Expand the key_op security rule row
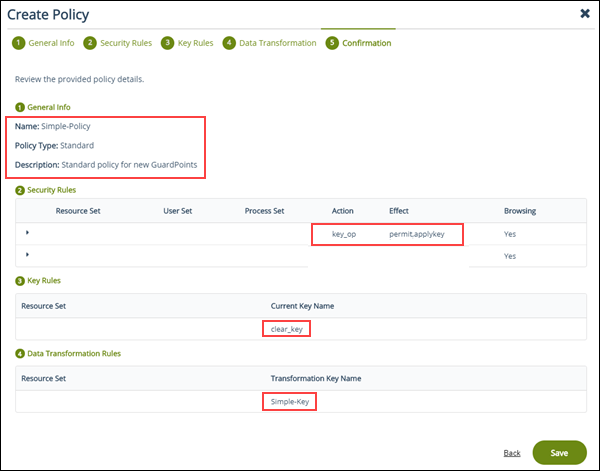This screenshot has height=471, width=600. coord(27,233)
